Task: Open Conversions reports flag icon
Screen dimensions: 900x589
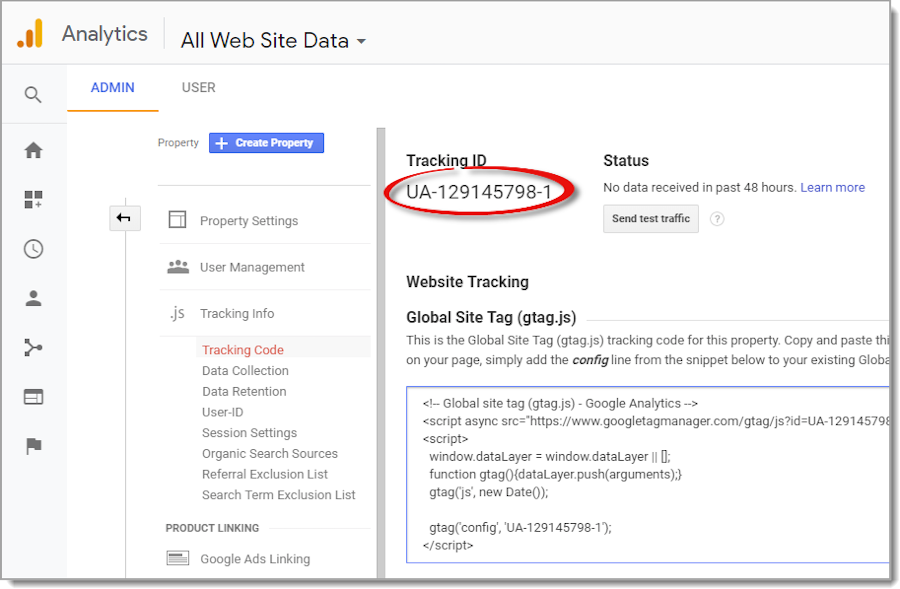Action: [33, 445]
